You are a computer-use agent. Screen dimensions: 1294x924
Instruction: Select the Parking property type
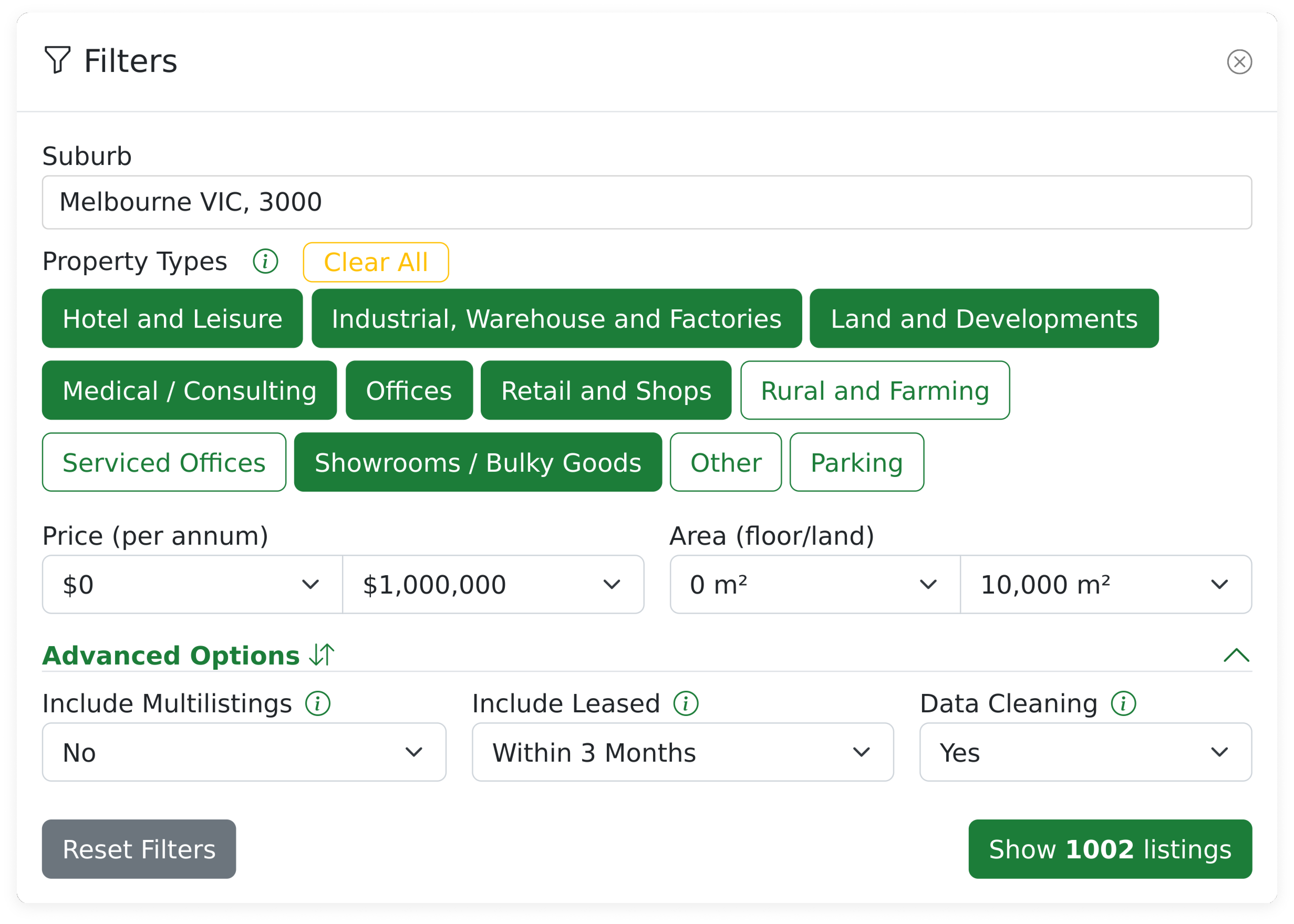(856, 462)
